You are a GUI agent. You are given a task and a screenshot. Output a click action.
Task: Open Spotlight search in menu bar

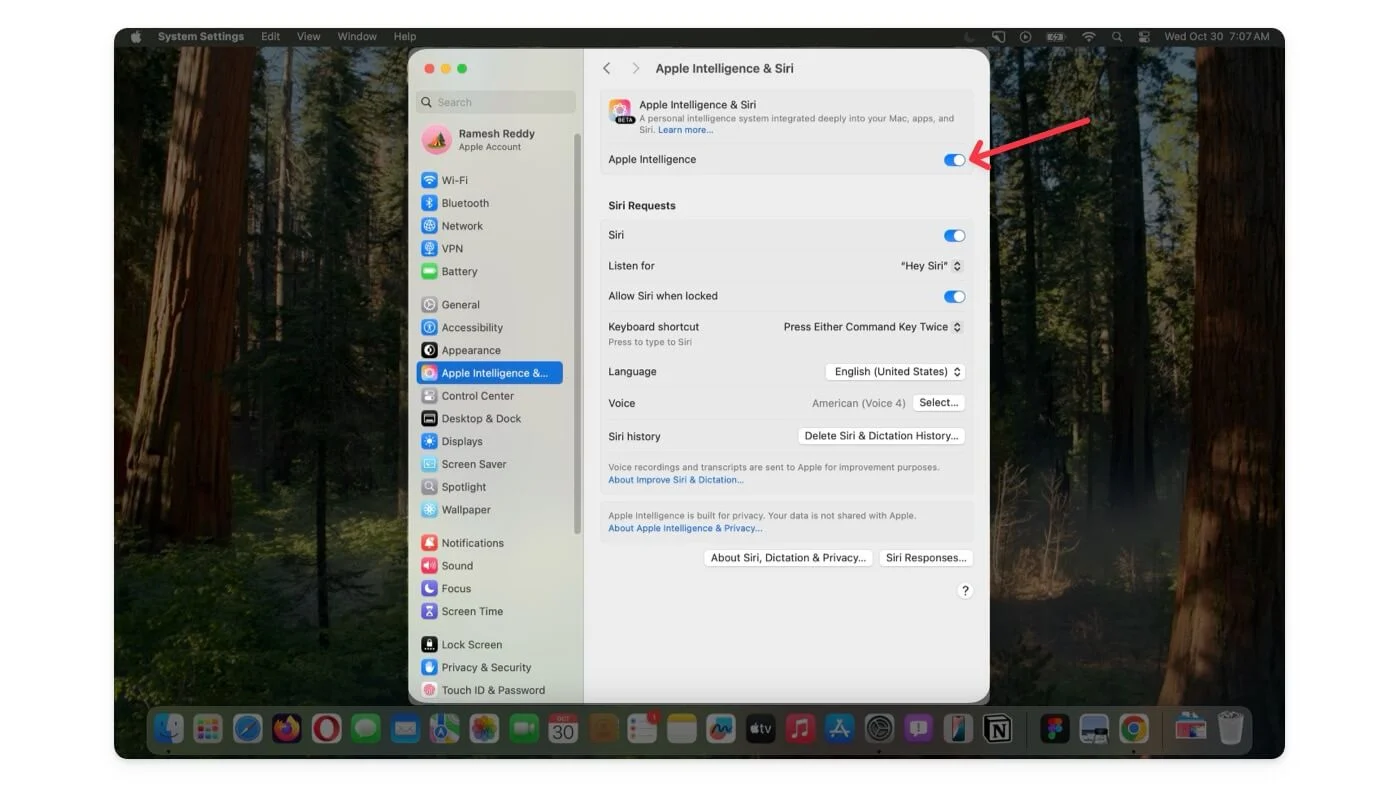(1117, 37)
